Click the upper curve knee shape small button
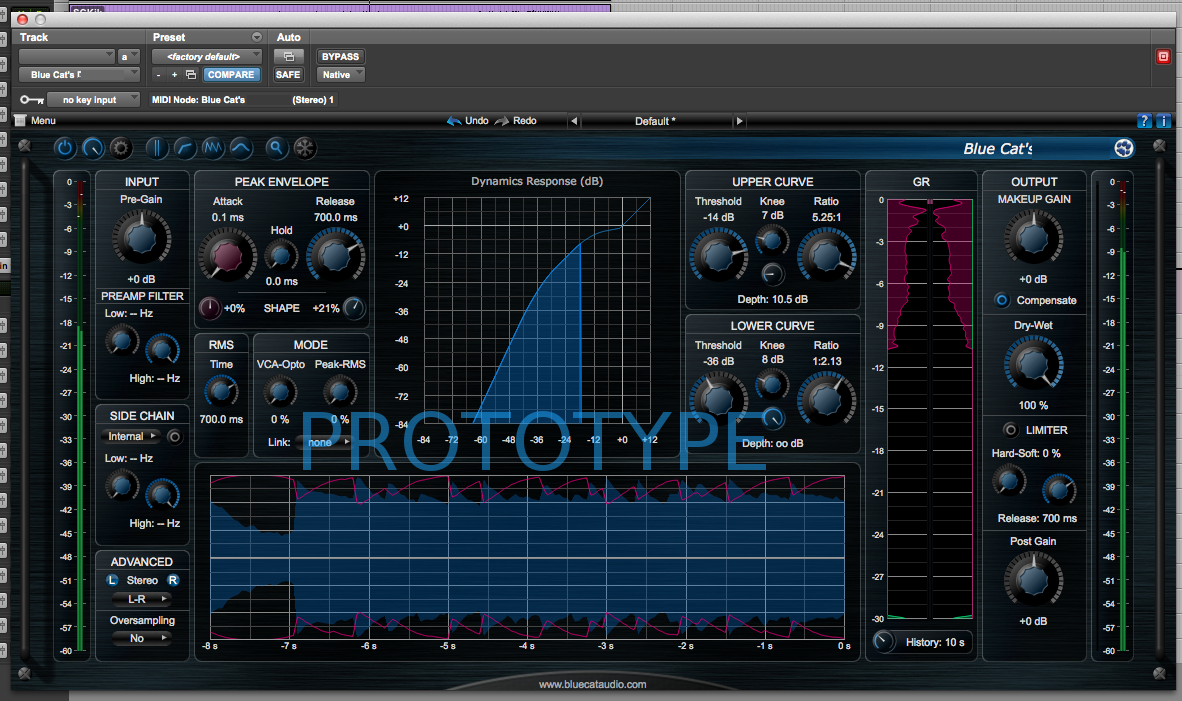The width and height of the screenshot is (1182, 701). pyautogui.click(x=771, y=274)
